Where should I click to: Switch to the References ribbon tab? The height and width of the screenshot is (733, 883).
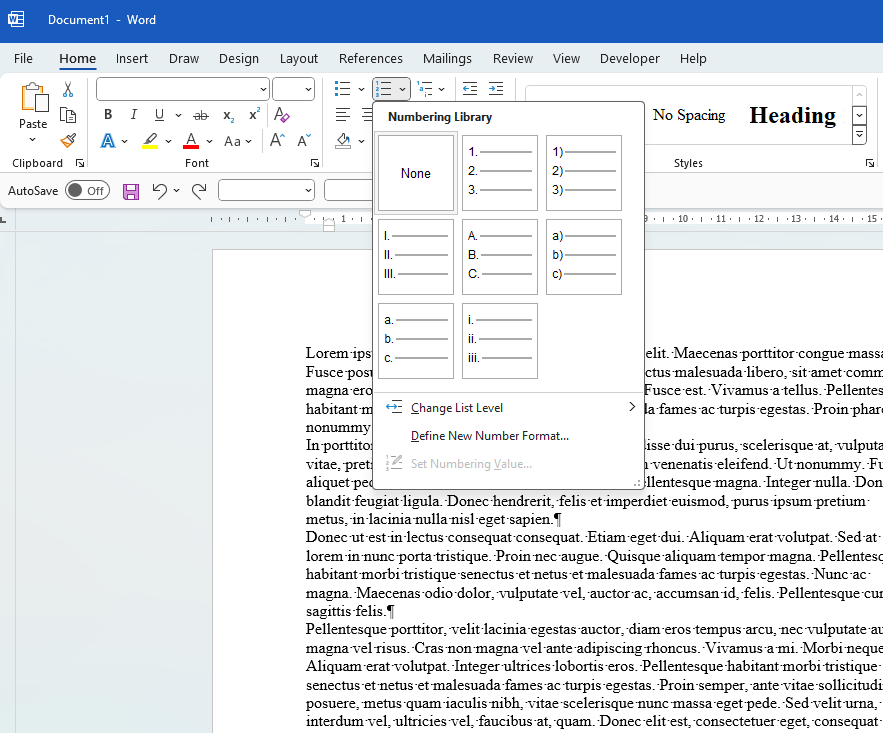[370, 58]
